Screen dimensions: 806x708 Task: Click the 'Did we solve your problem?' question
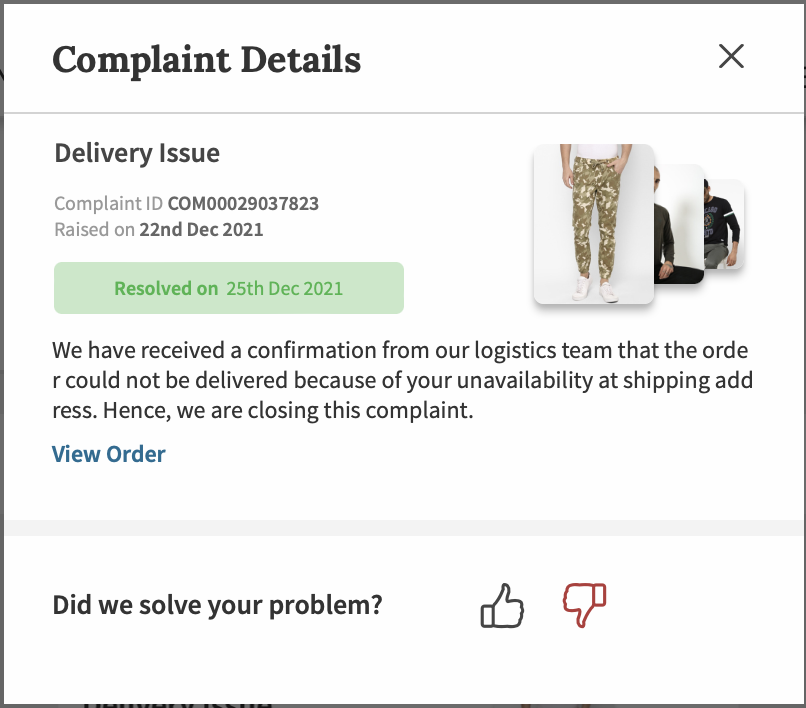tap(217, 605)
